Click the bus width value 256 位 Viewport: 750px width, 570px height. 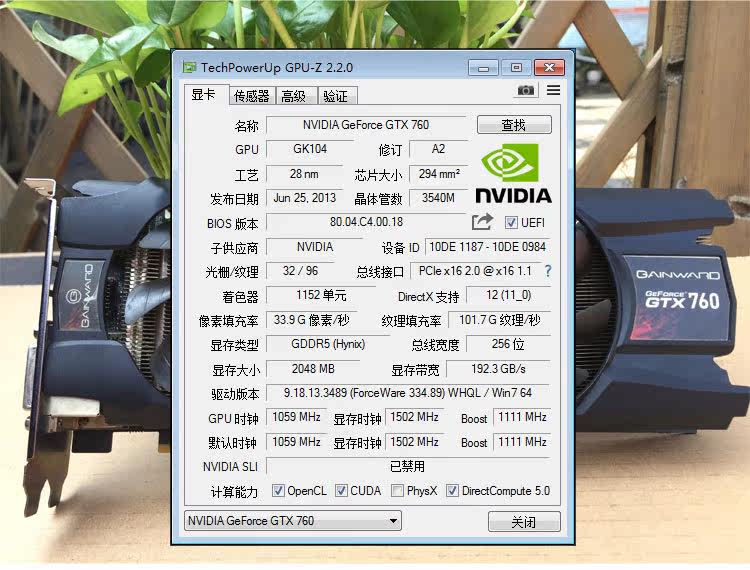tap(508, 344)
